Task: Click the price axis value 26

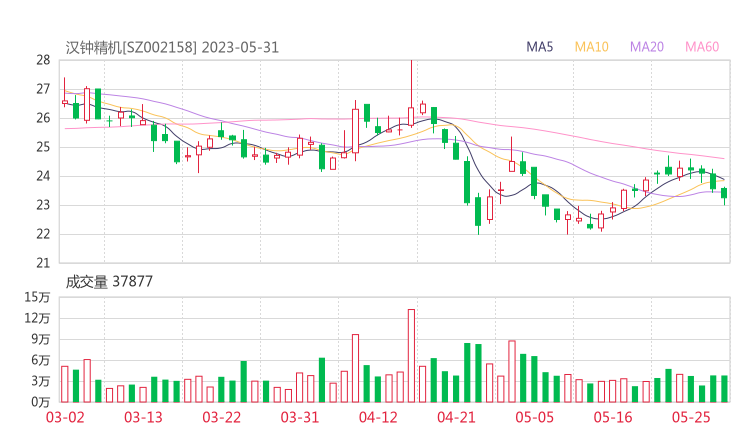Action: coord(43,118)
